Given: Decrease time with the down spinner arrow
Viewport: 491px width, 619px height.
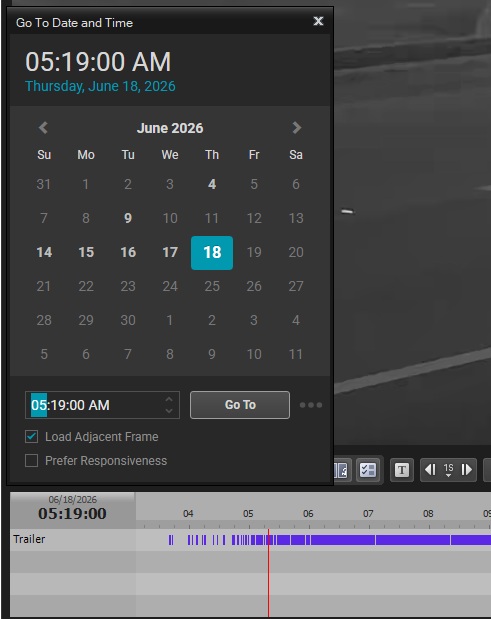Looking at the screenshot, I should [169, 411].
